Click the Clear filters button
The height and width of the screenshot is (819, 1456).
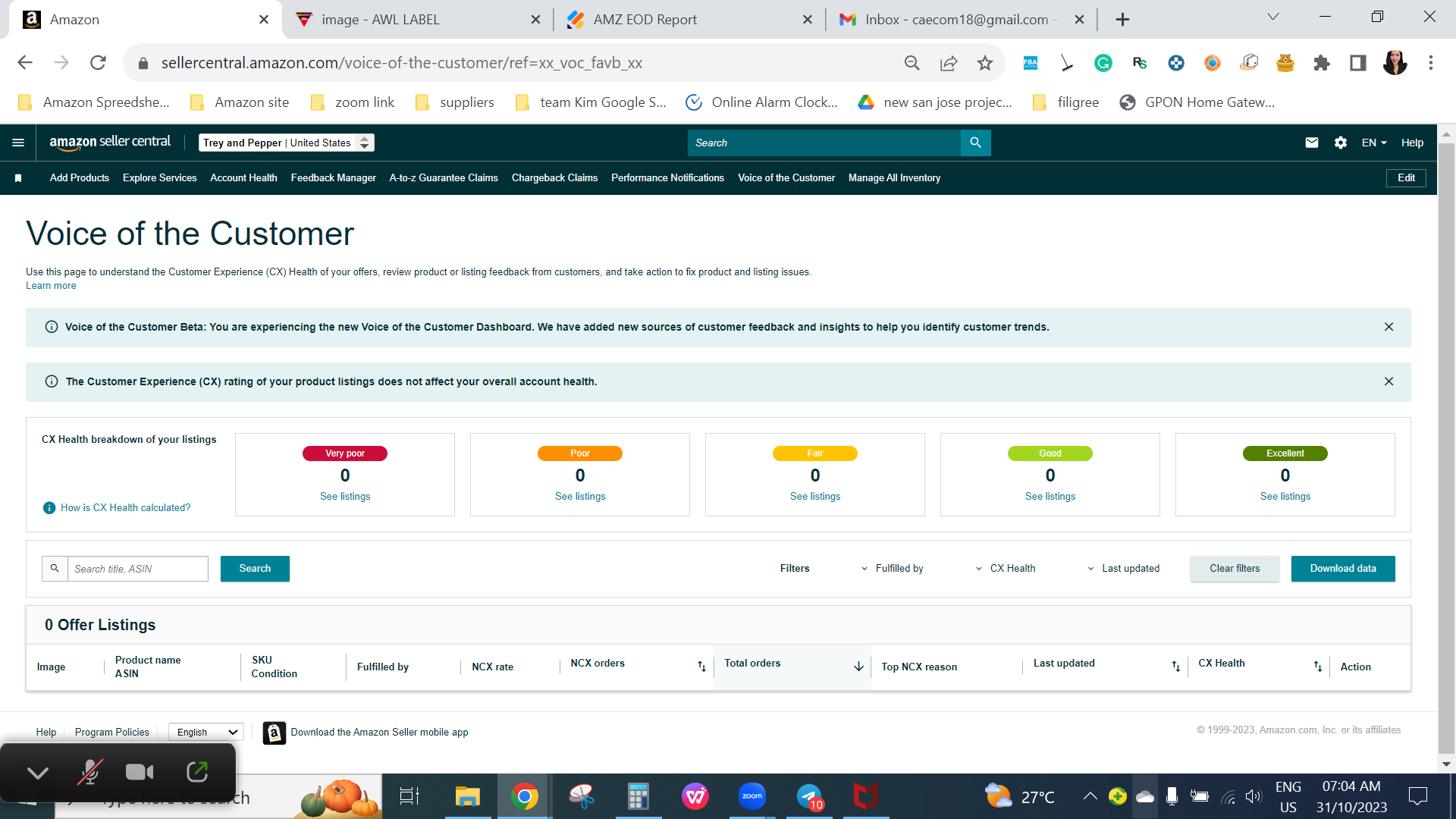(x=1235, y=569)
